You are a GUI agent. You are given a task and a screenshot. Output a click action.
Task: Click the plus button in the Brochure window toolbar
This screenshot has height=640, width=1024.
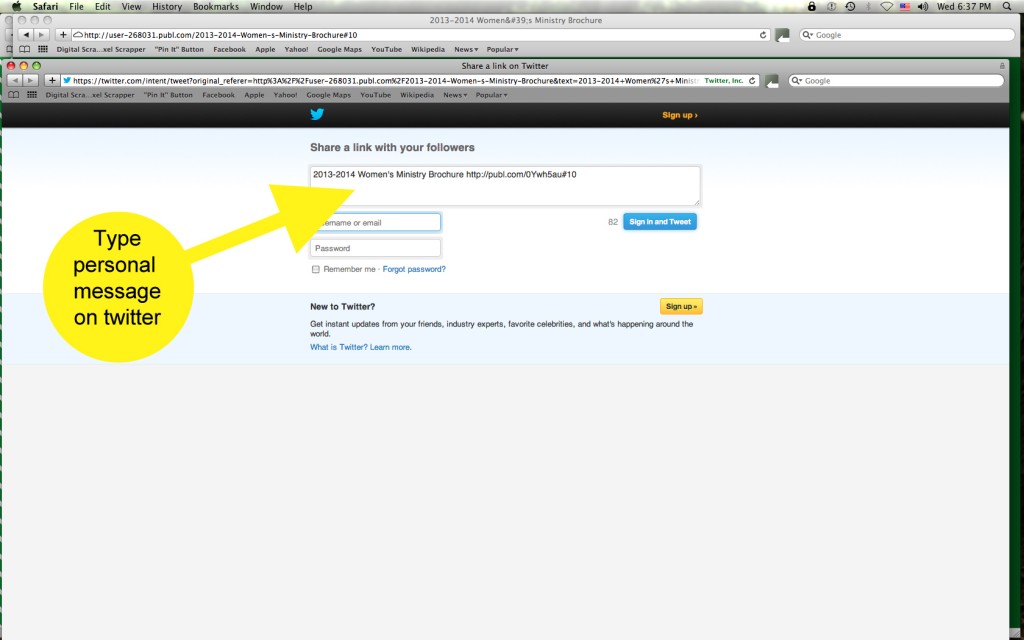tap(63, 35)
